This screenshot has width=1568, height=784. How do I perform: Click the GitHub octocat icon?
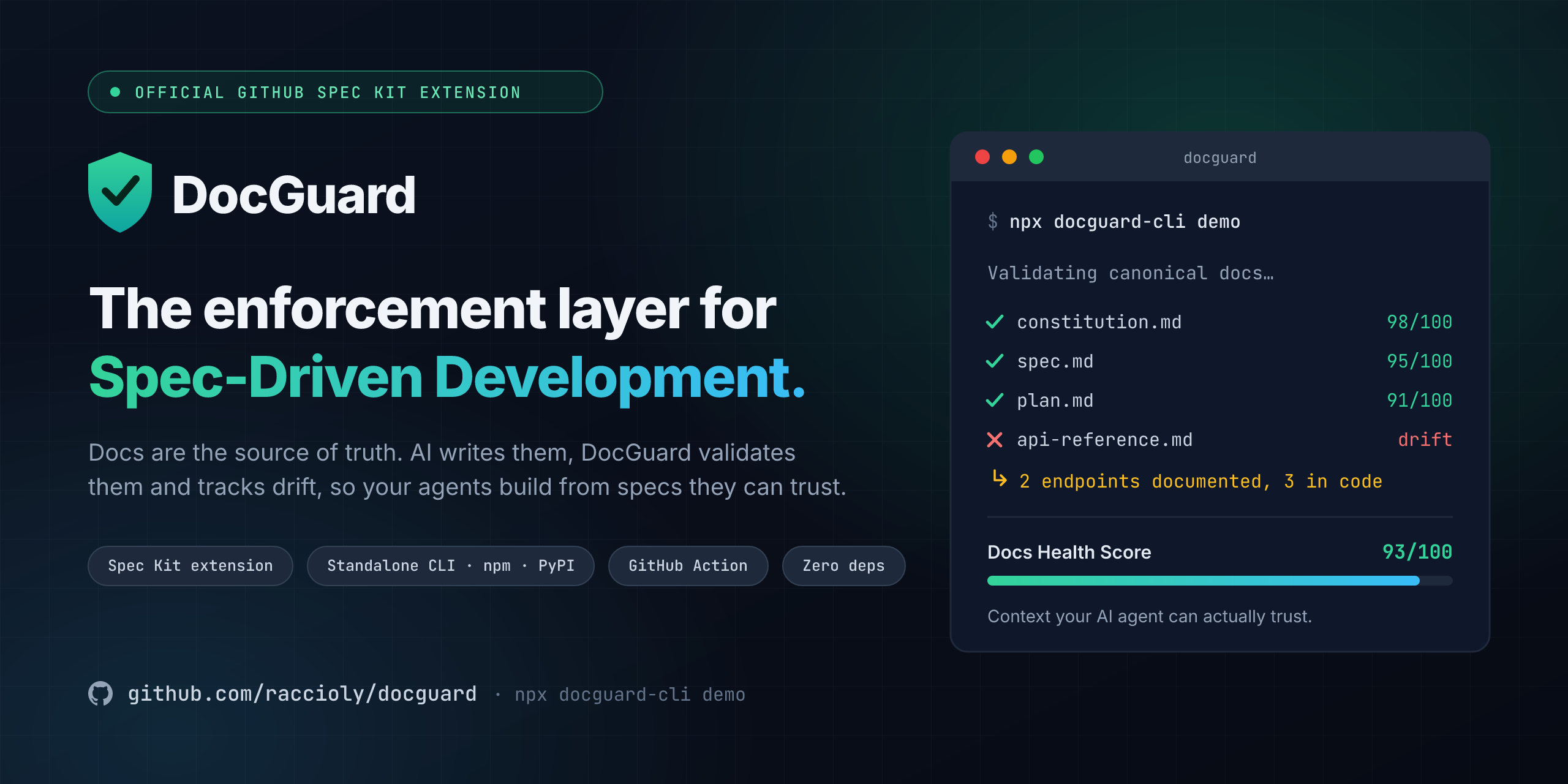100,693
